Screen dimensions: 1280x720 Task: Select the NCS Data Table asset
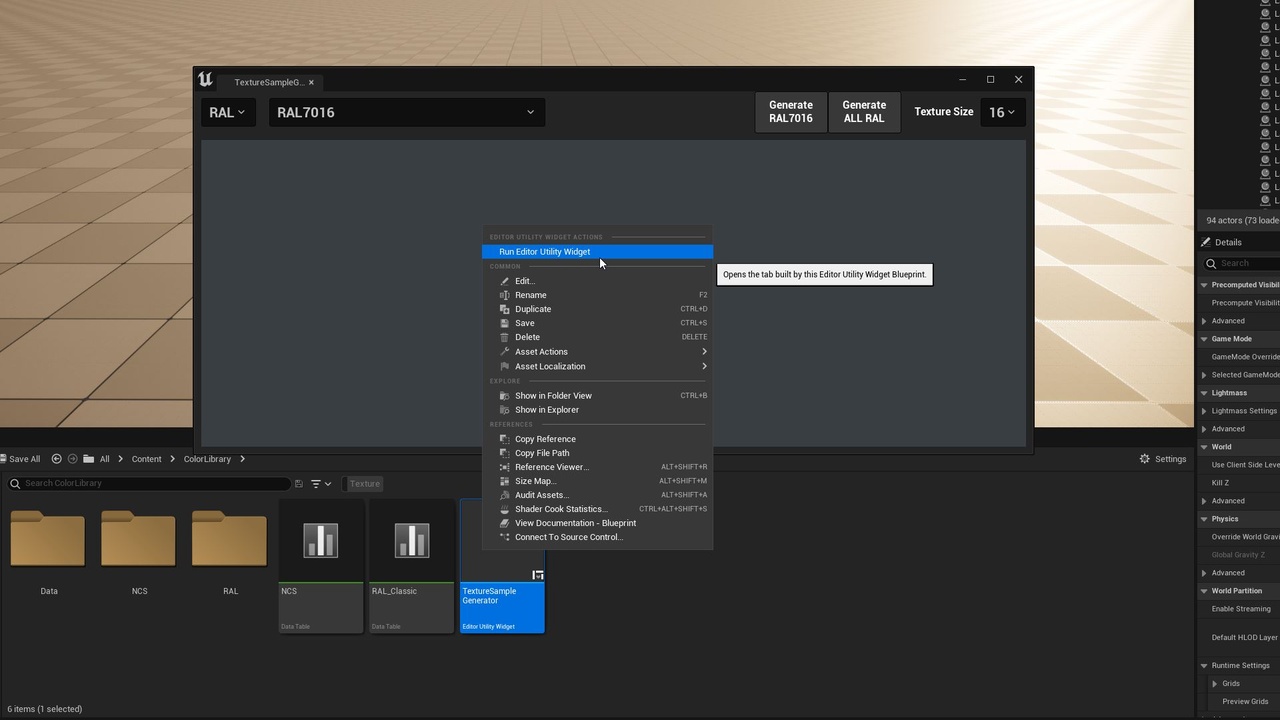(x=320, y=566)
